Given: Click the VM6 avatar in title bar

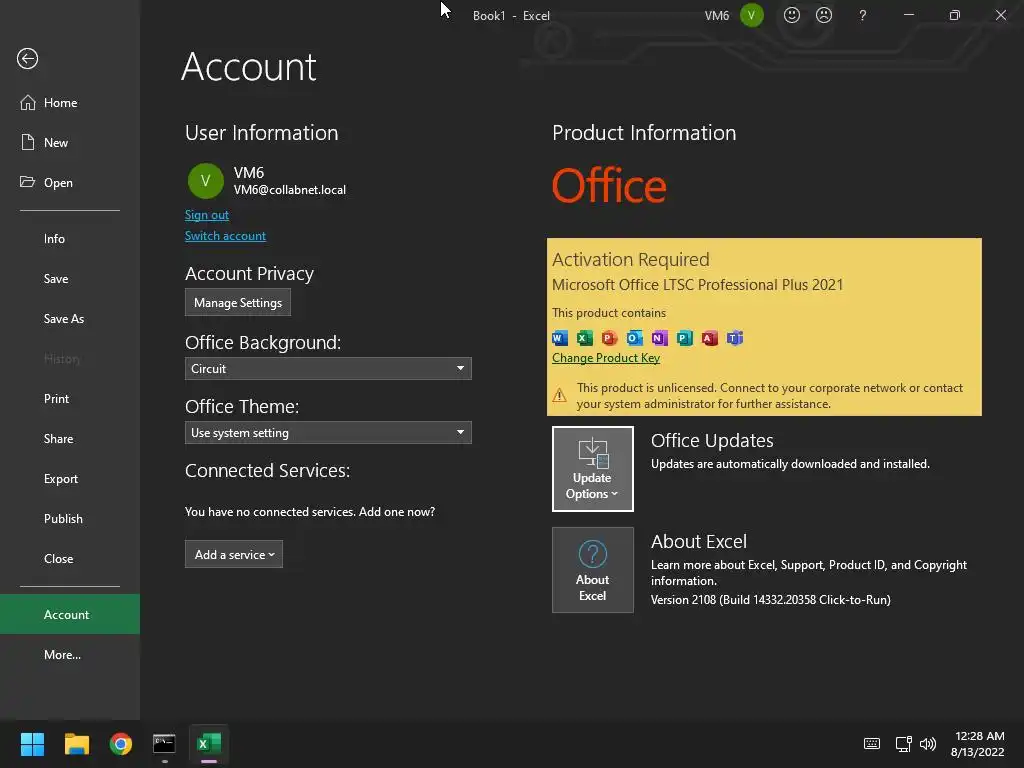Looking at the screenshot, I should coord(752,15).
